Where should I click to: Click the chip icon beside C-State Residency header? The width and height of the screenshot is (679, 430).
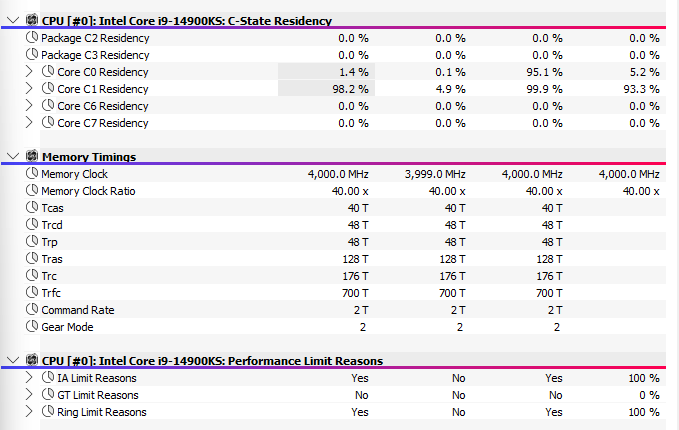32,20
